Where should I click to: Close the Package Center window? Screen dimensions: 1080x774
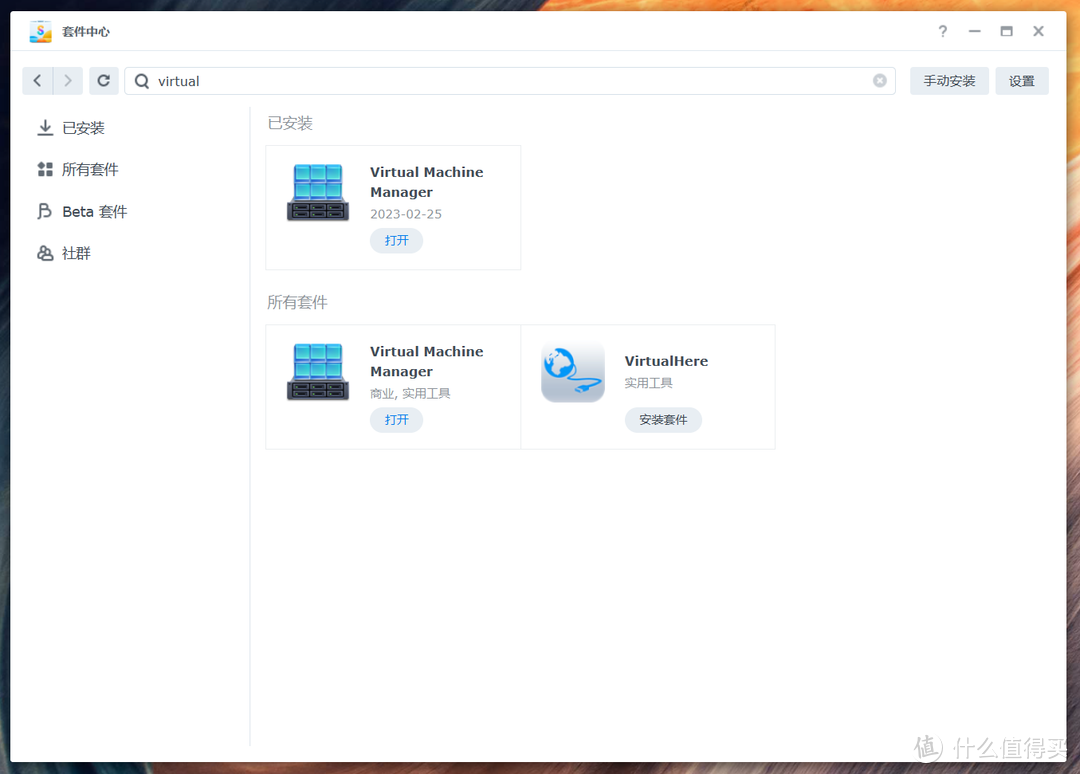[x=1038, y=31]
